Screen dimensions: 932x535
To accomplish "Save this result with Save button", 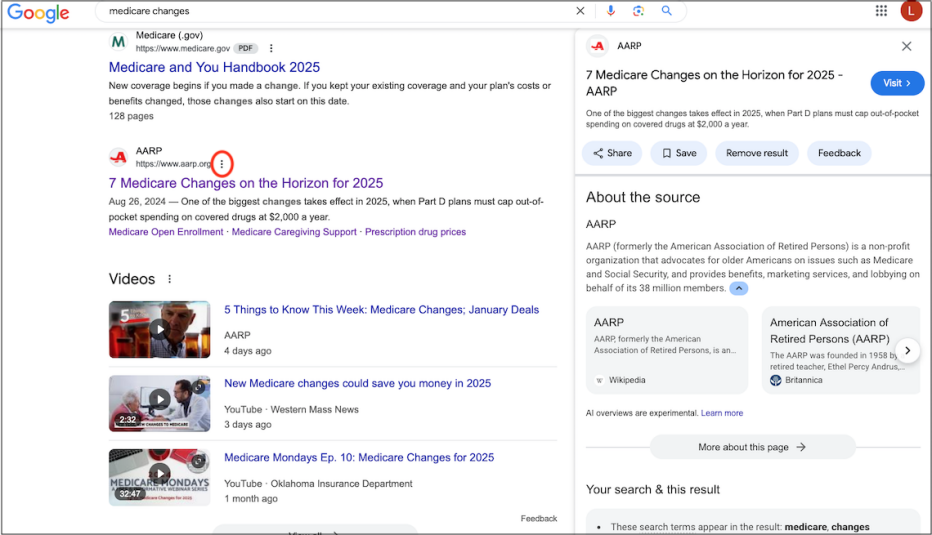I will (678, 153).
